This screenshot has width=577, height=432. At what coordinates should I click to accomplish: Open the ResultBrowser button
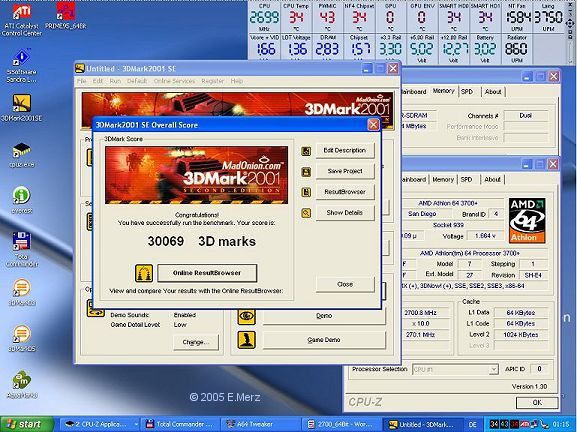[x=345, y=192]
